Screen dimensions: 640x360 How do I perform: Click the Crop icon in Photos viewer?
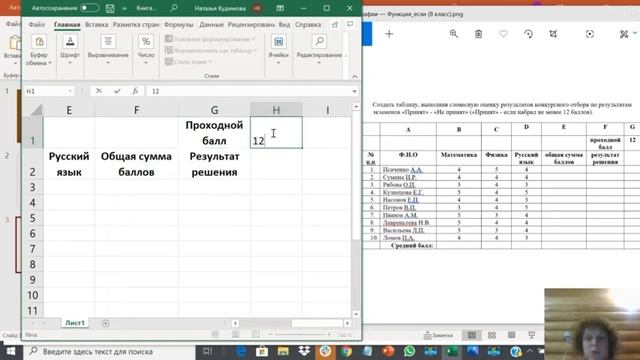[553, 34]
